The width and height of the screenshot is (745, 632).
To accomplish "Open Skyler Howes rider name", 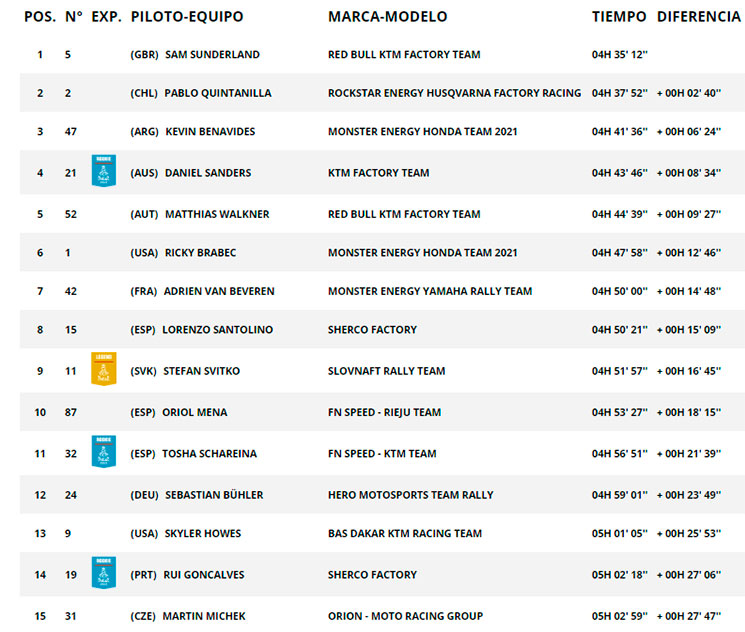I will pos(203,534).
